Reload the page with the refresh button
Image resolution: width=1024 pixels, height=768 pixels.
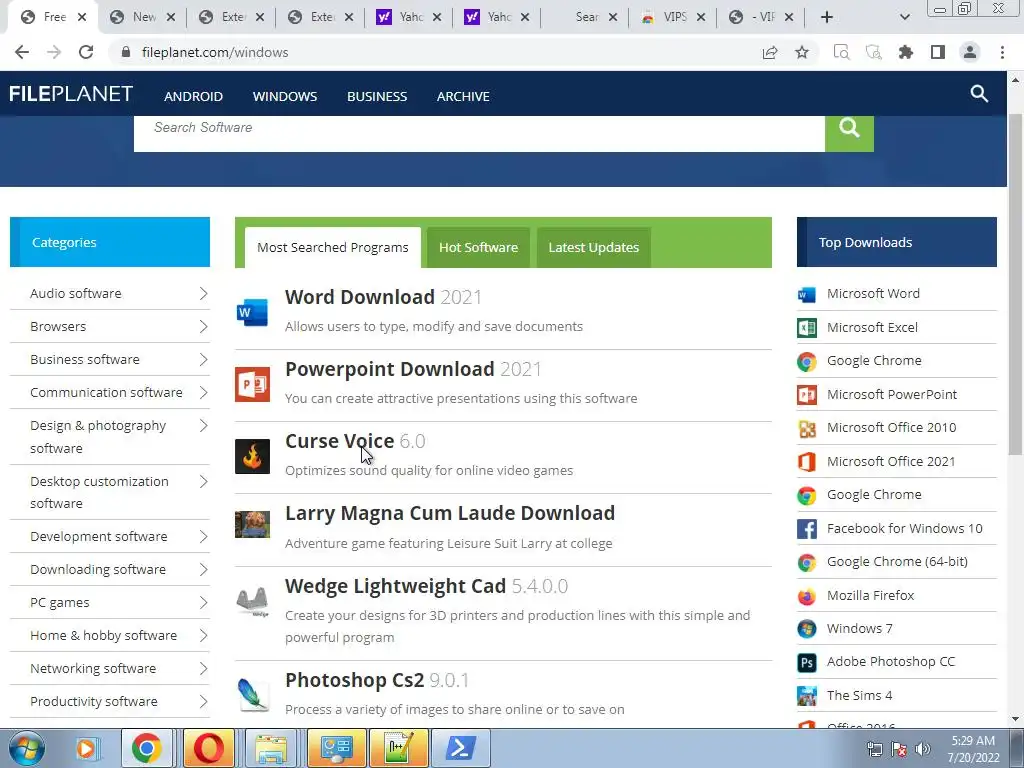(x=86, y=52)
